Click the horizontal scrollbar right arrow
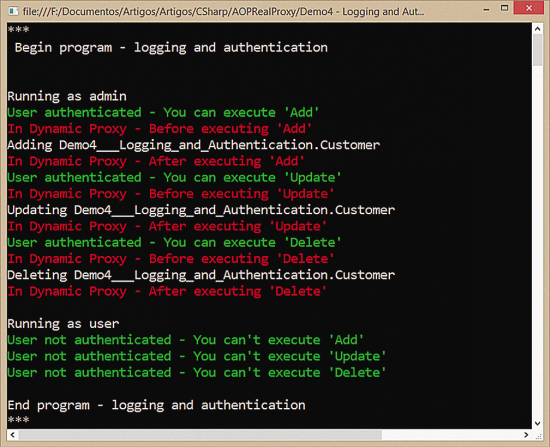The height and width of the screenshot is (447, 550). 526,435
